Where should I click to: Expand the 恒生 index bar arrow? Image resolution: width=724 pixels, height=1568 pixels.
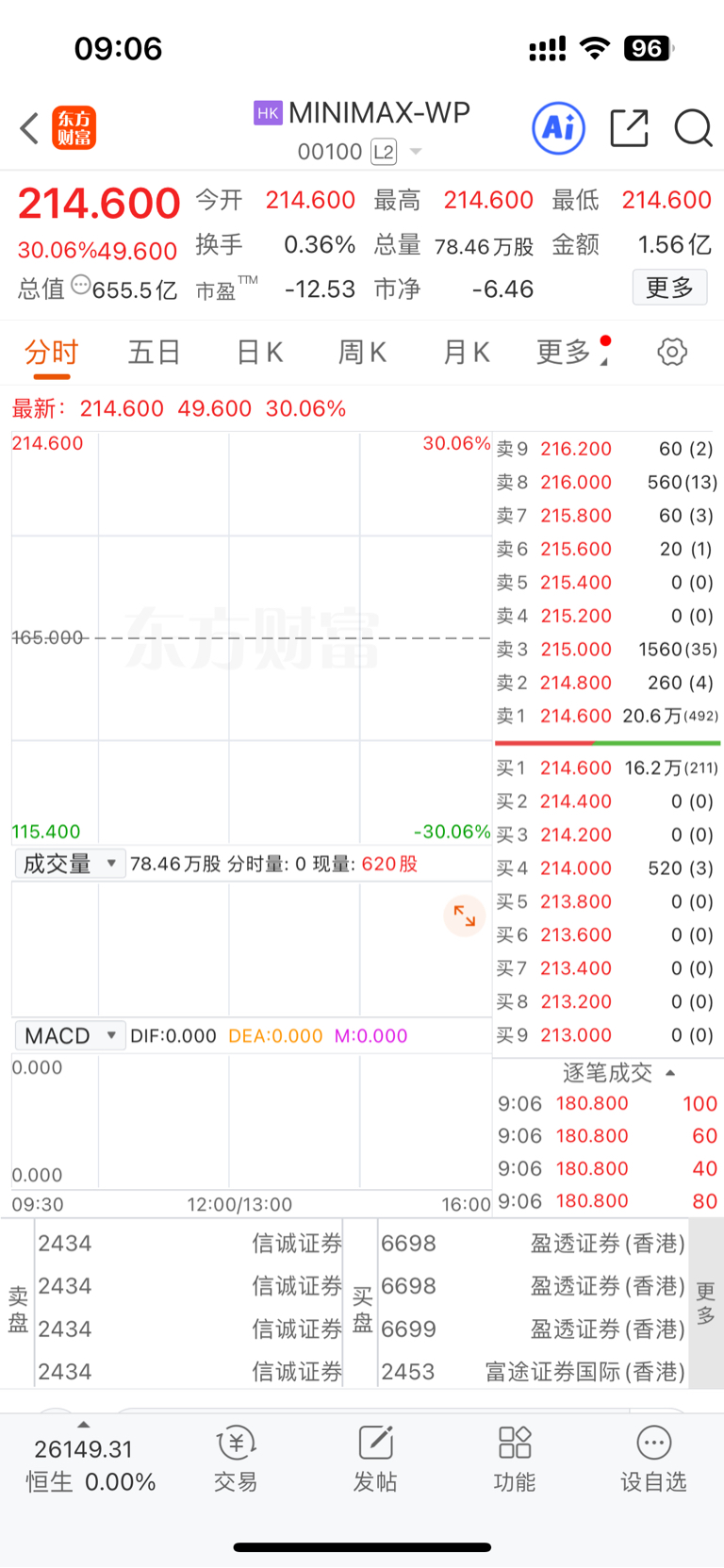[84, 1425]
